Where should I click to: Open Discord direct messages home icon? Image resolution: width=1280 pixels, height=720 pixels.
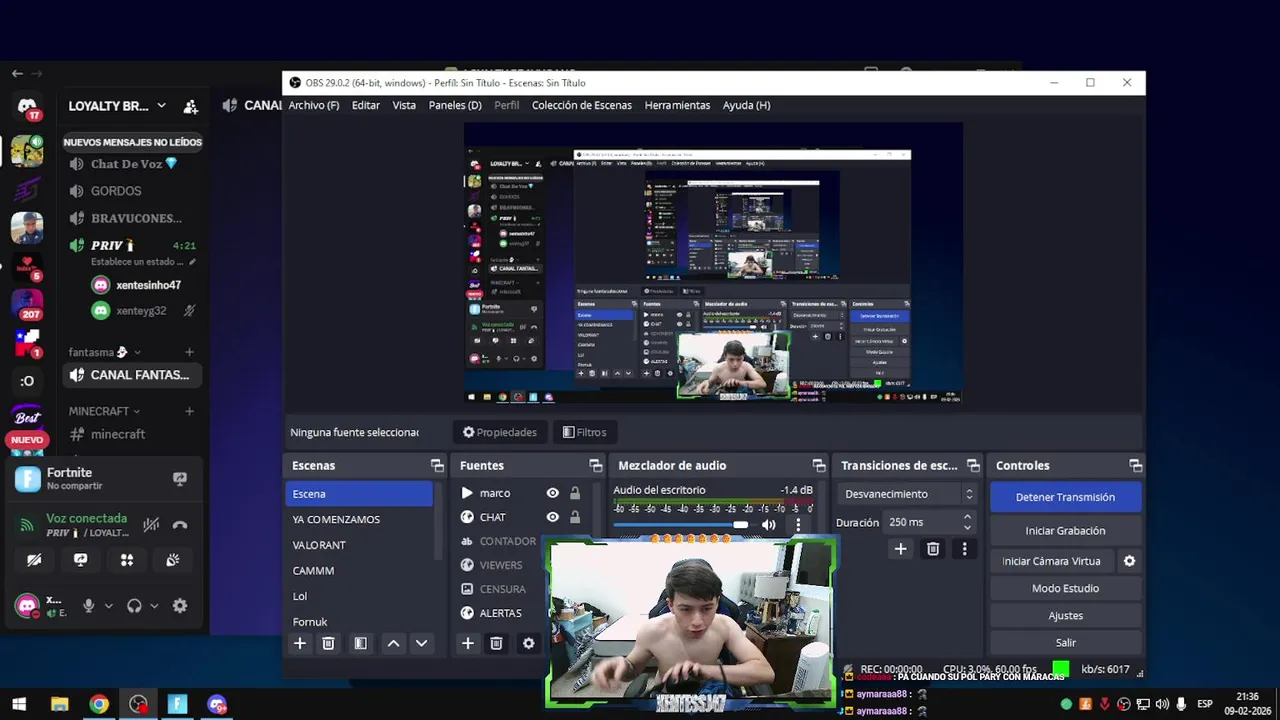pos(27,106)
